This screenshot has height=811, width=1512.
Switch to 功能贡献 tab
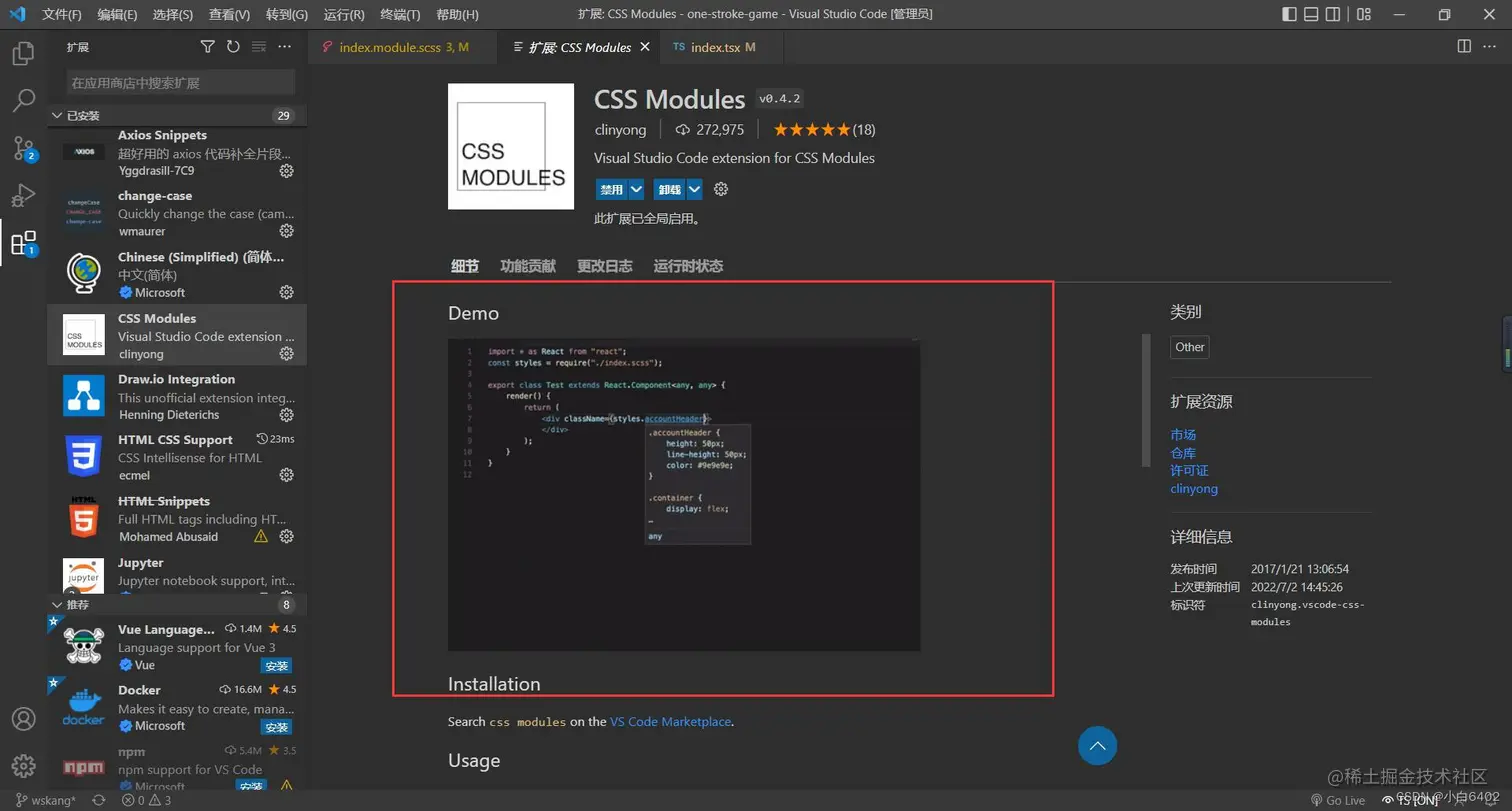[528, 266]
